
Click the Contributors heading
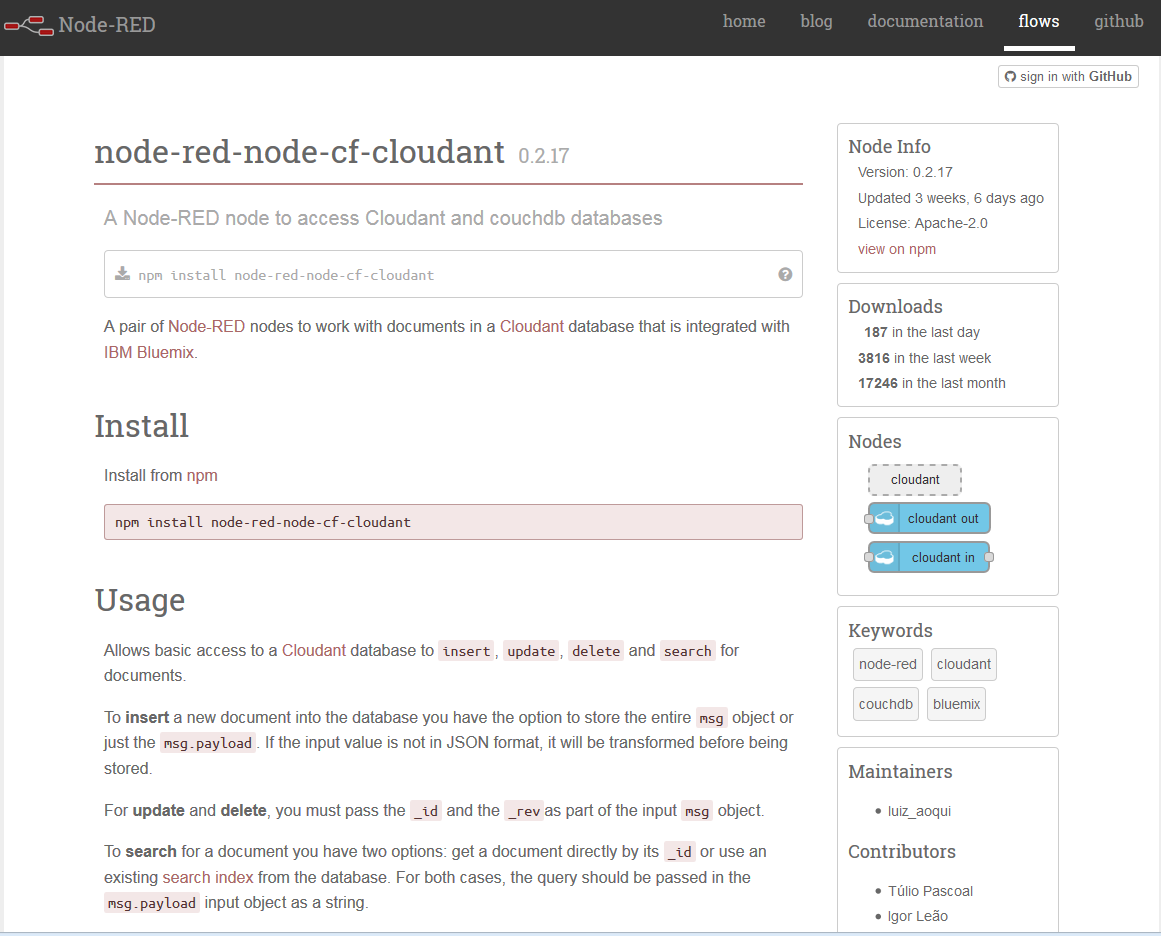coord(902,852)
